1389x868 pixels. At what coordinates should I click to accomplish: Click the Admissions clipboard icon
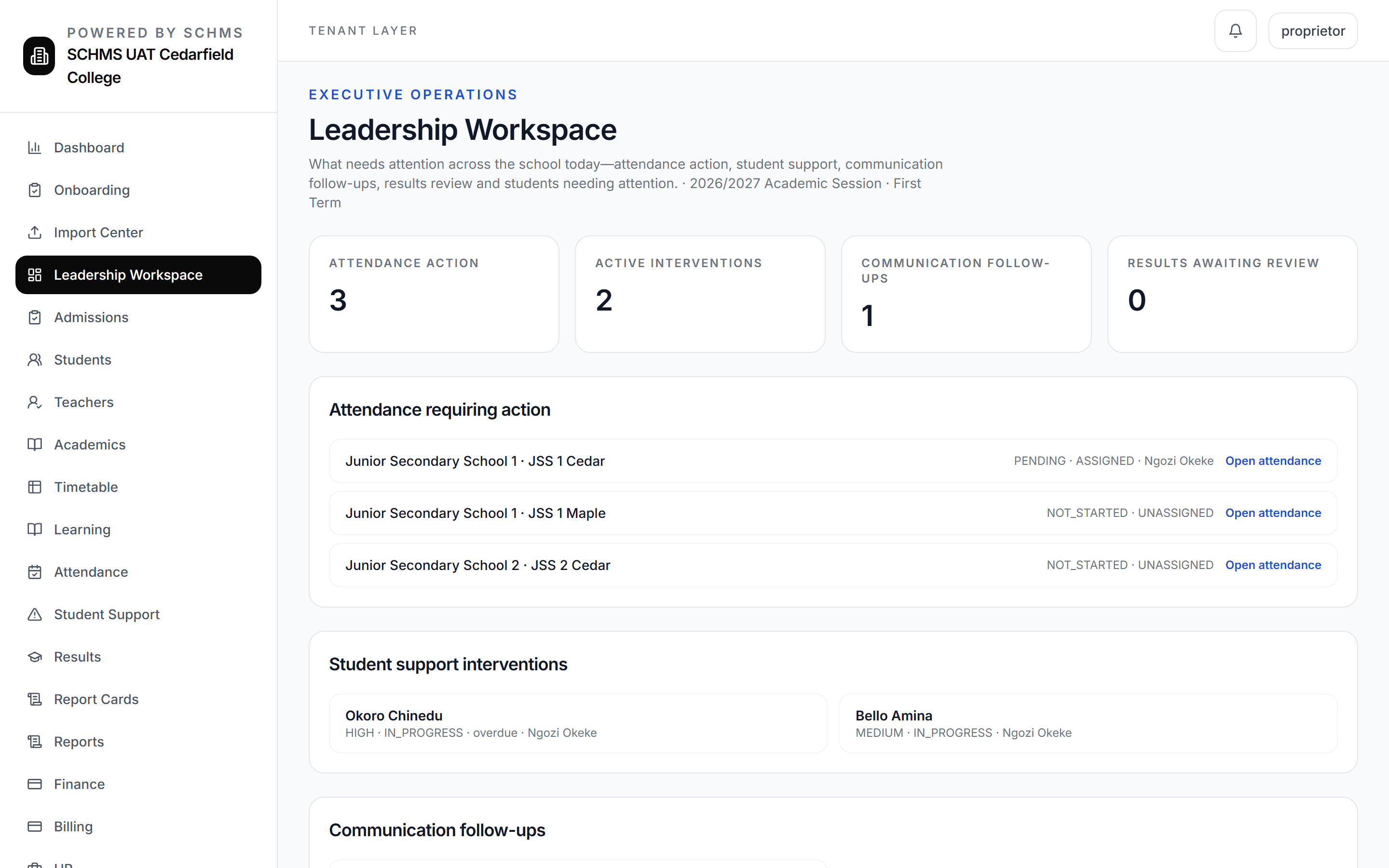pos(34,317)
